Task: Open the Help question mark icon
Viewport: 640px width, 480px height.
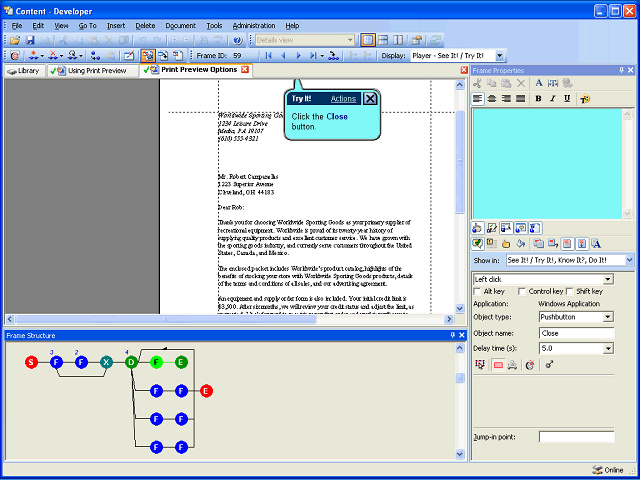Action: pos(238,40)
